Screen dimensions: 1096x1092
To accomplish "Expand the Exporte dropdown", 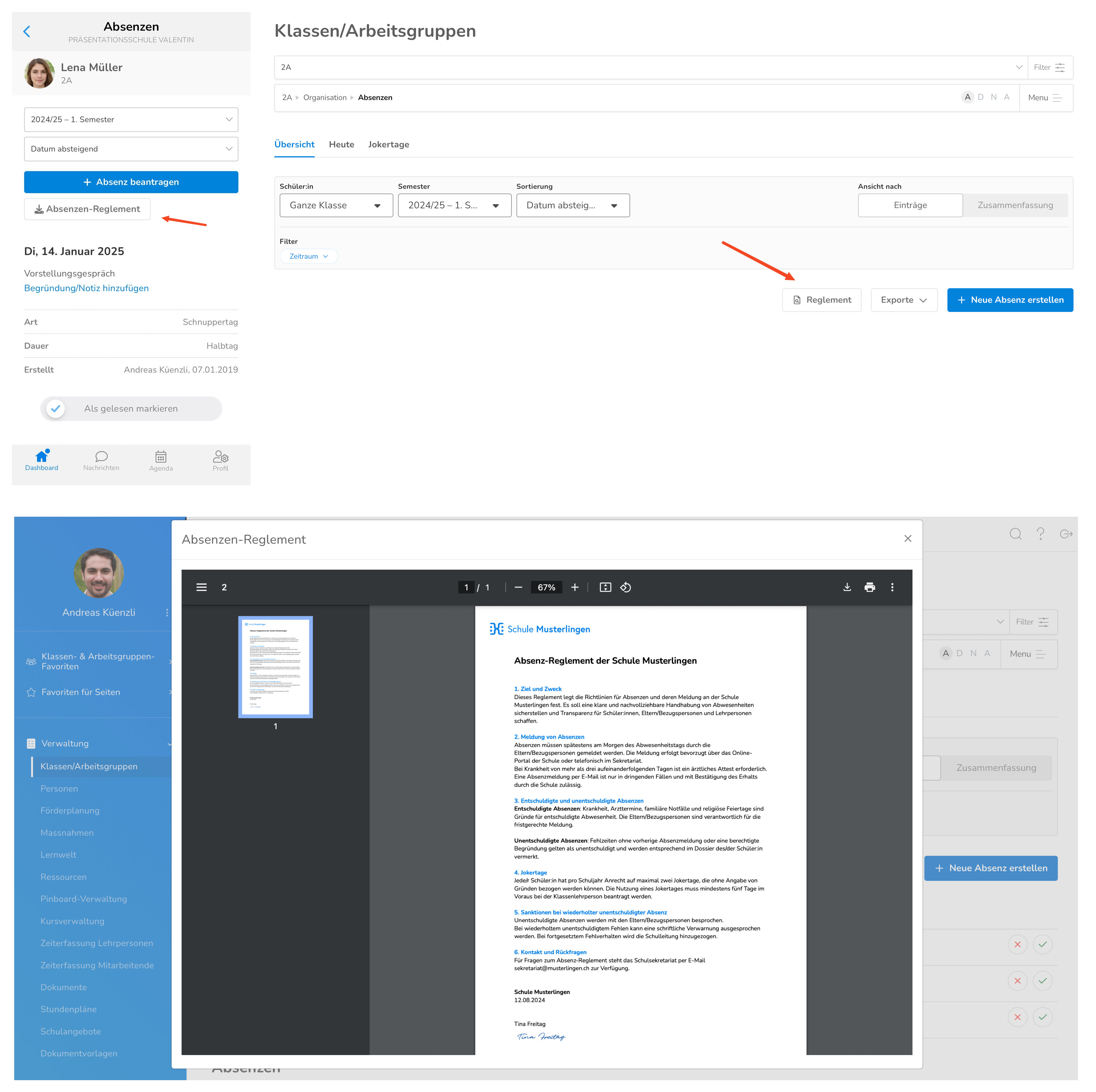I will [x=903, y=300].
